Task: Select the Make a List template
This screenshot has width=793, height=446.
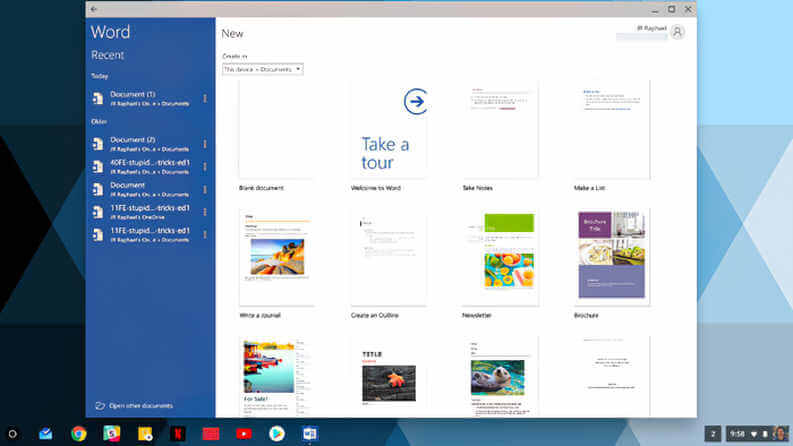Action: point(611,130)
